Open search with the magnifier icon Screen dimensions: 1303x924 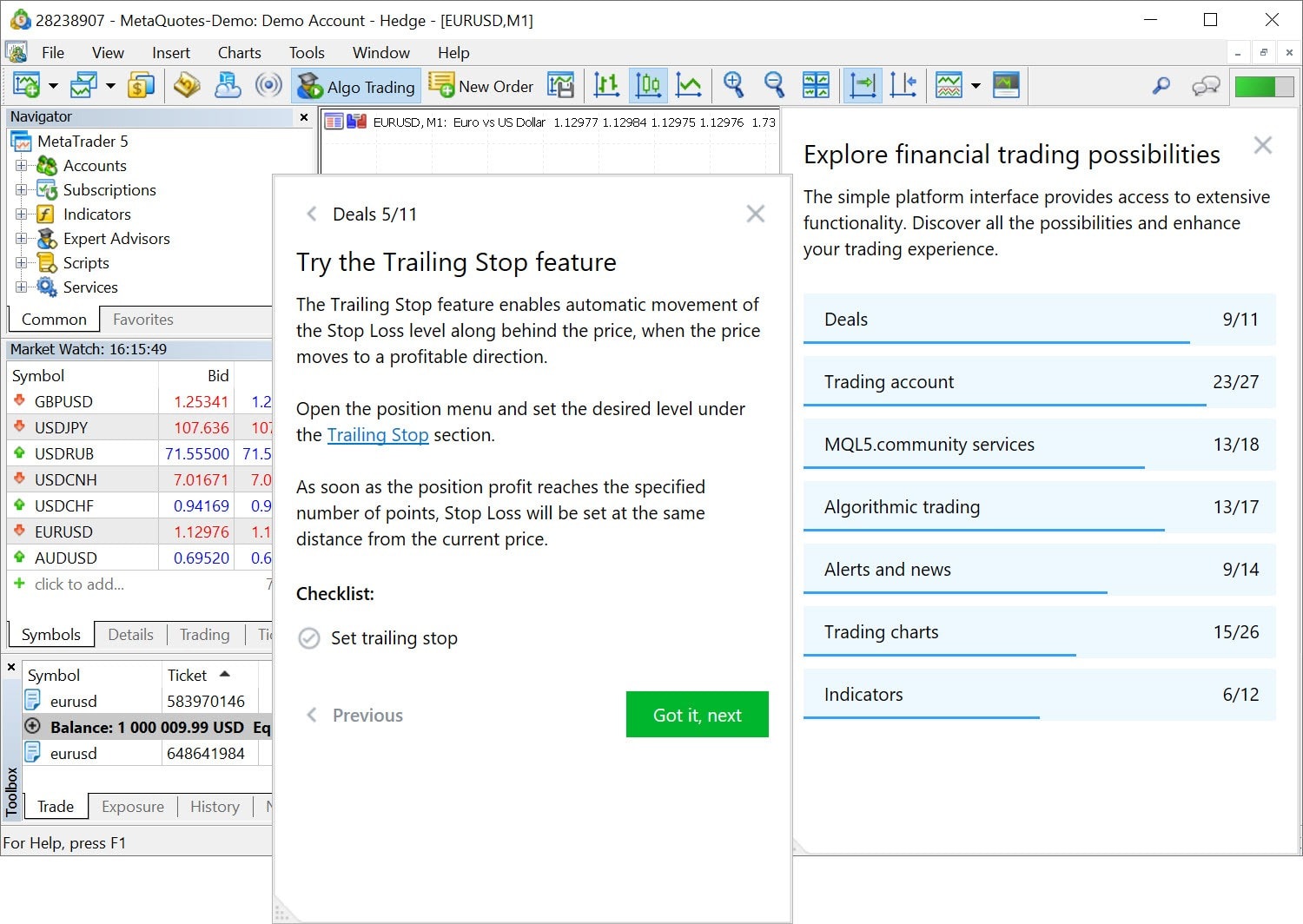click(1161, 86)
